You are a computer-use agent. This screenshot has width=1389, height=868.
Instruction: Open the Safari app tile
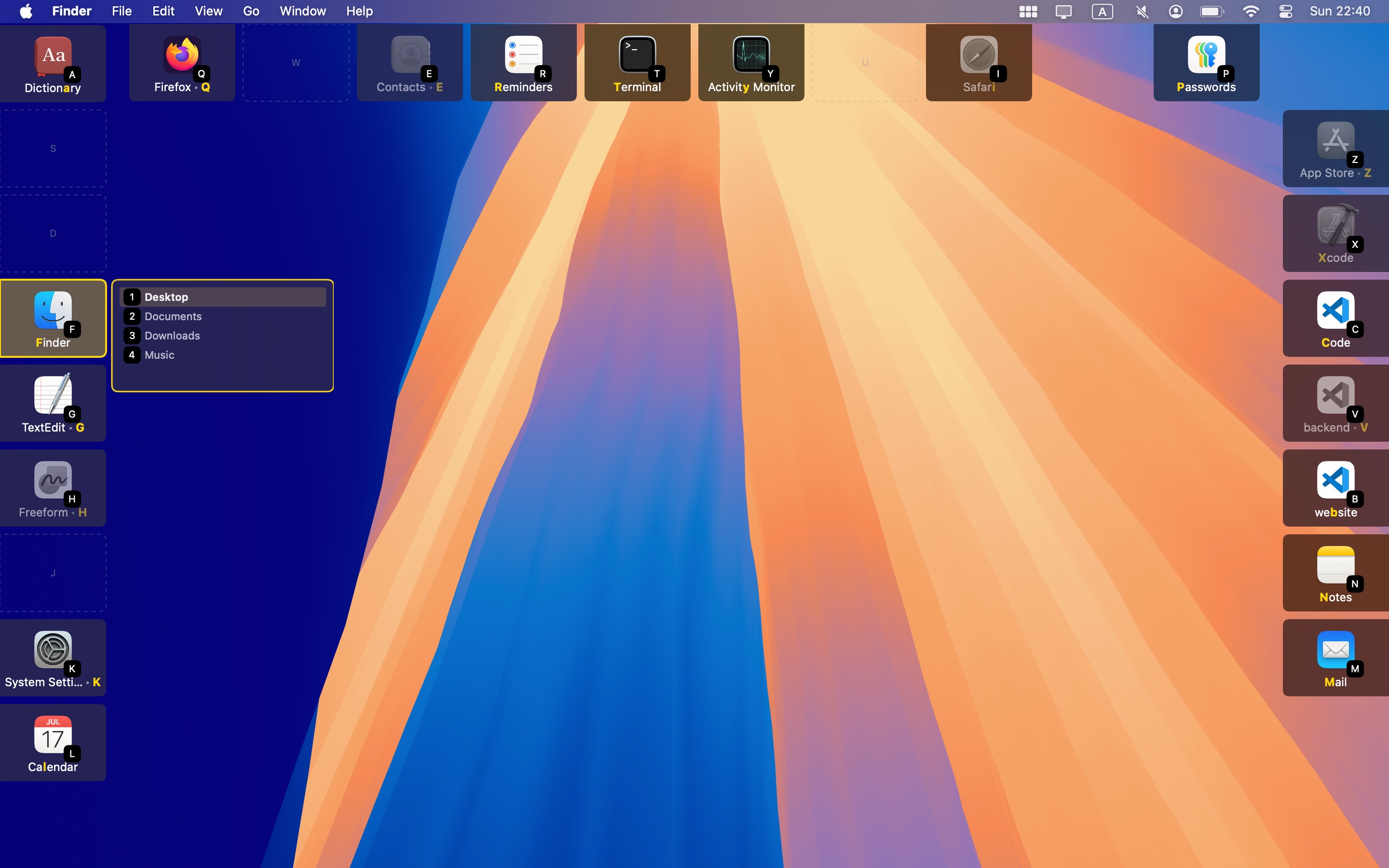click(x=979, y=63)
